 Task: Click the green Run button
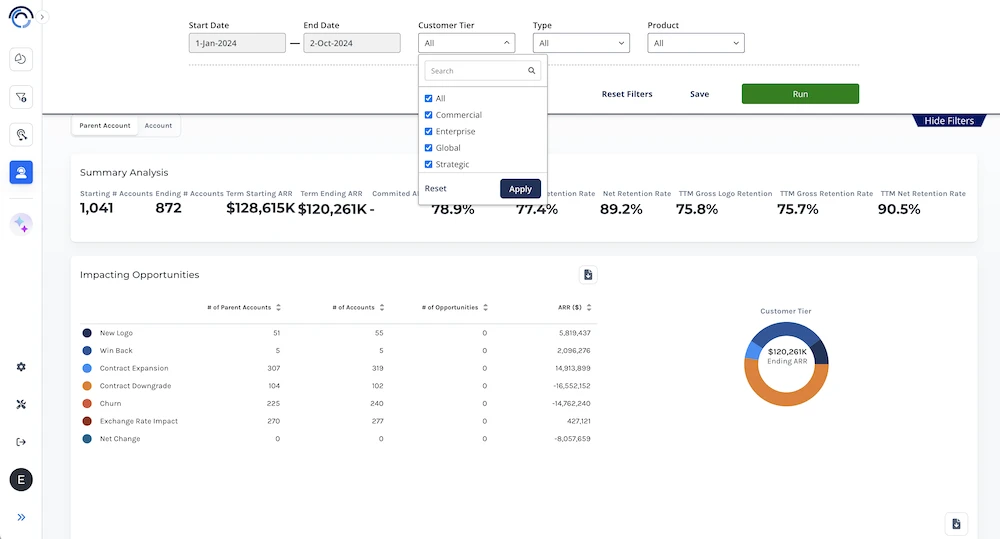(x=800, y=94)
